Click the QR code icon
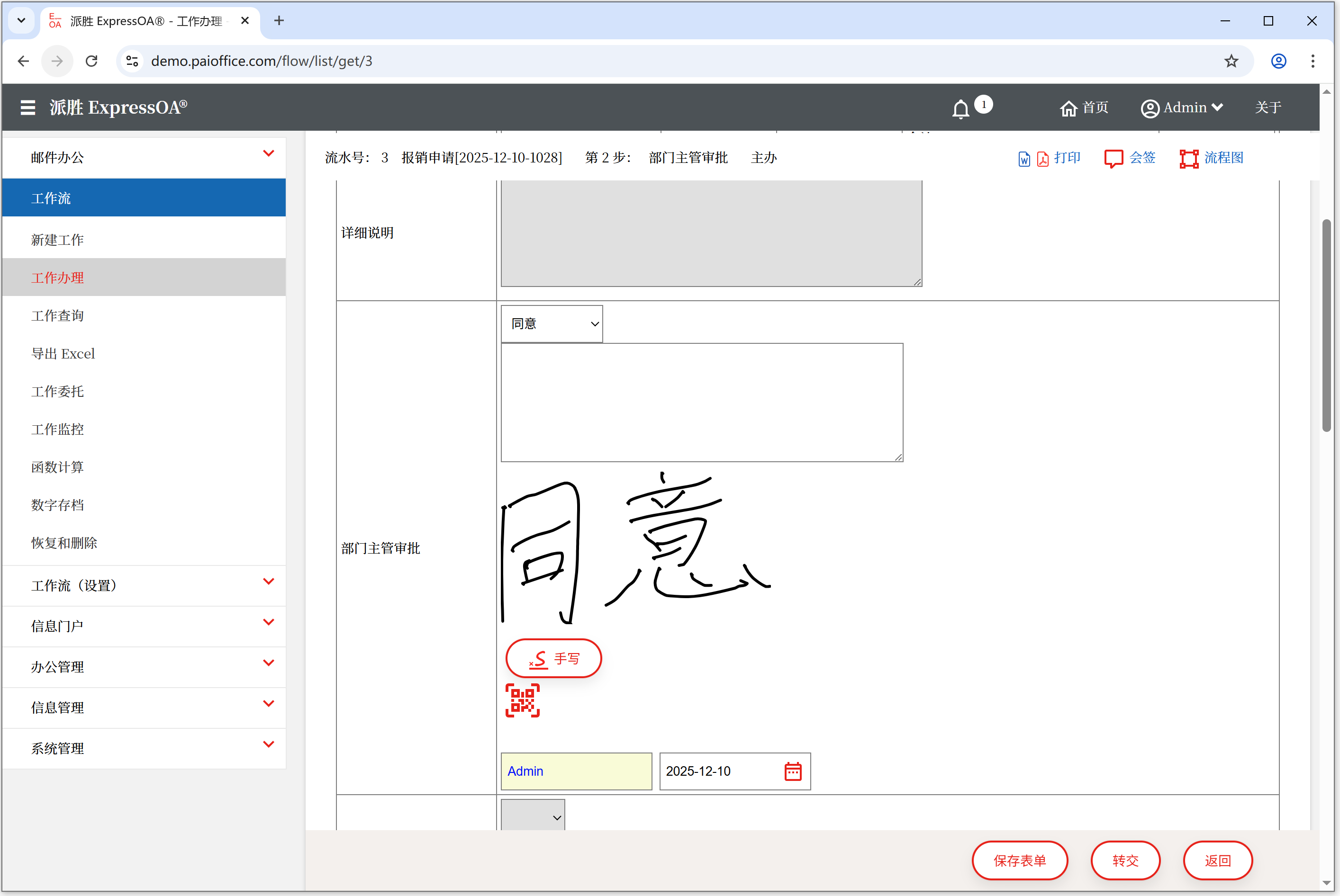This screenshot has height=896, width=1340. [522, 700]
